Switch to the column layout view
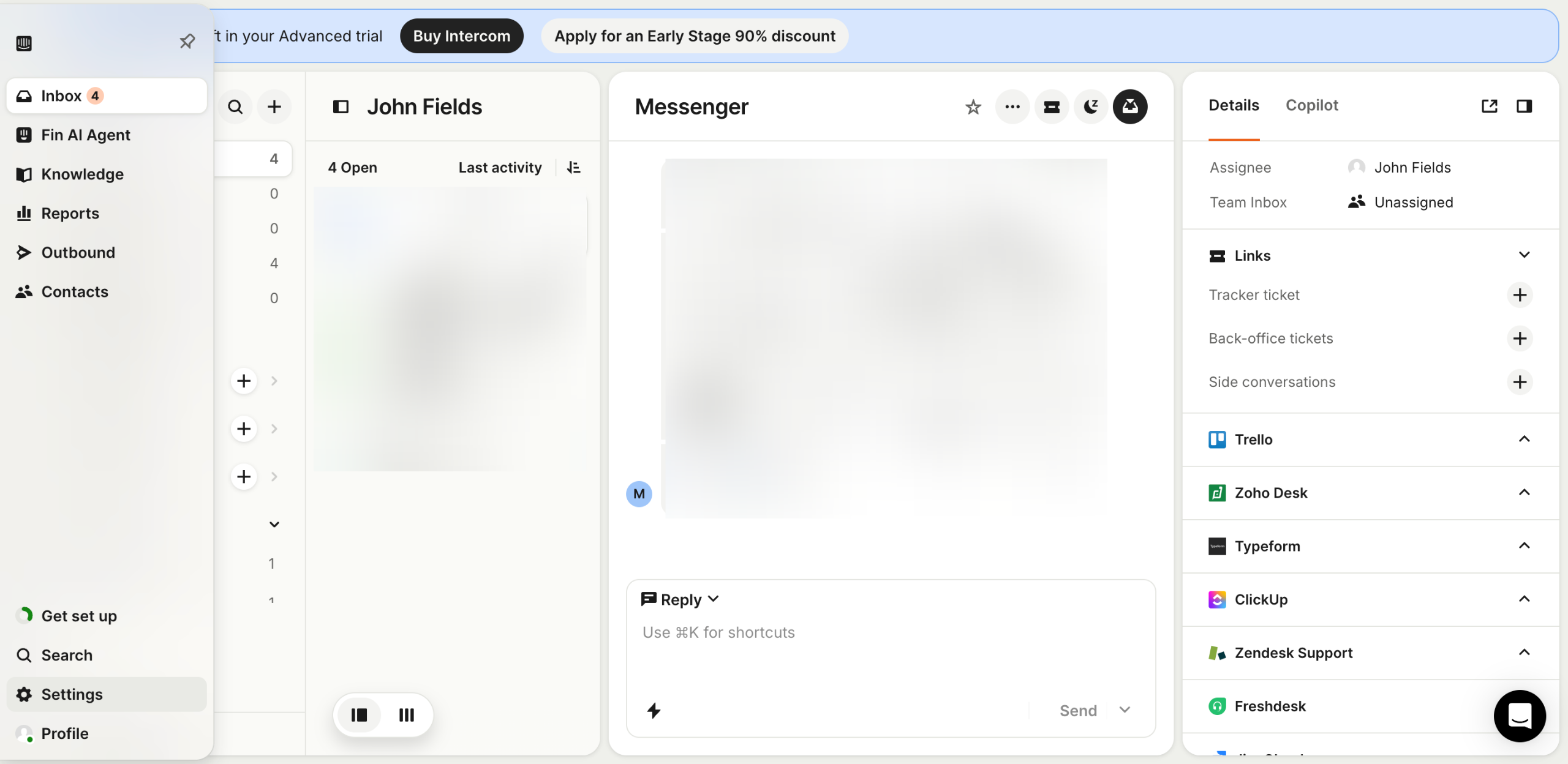The width and height of the screenshot is (1568, 764). (x=407, y=715)
